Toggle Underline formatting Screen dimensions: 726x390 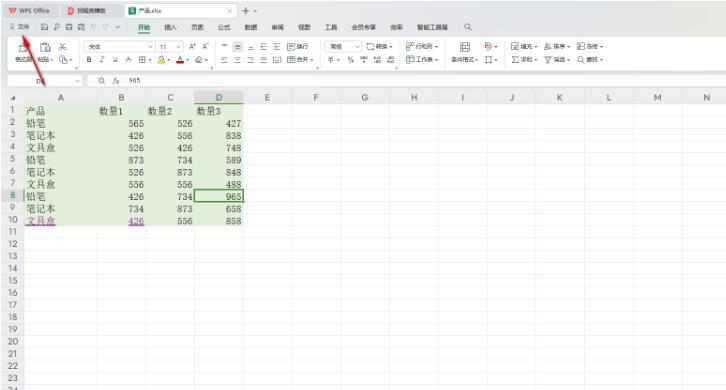point(115,60)
